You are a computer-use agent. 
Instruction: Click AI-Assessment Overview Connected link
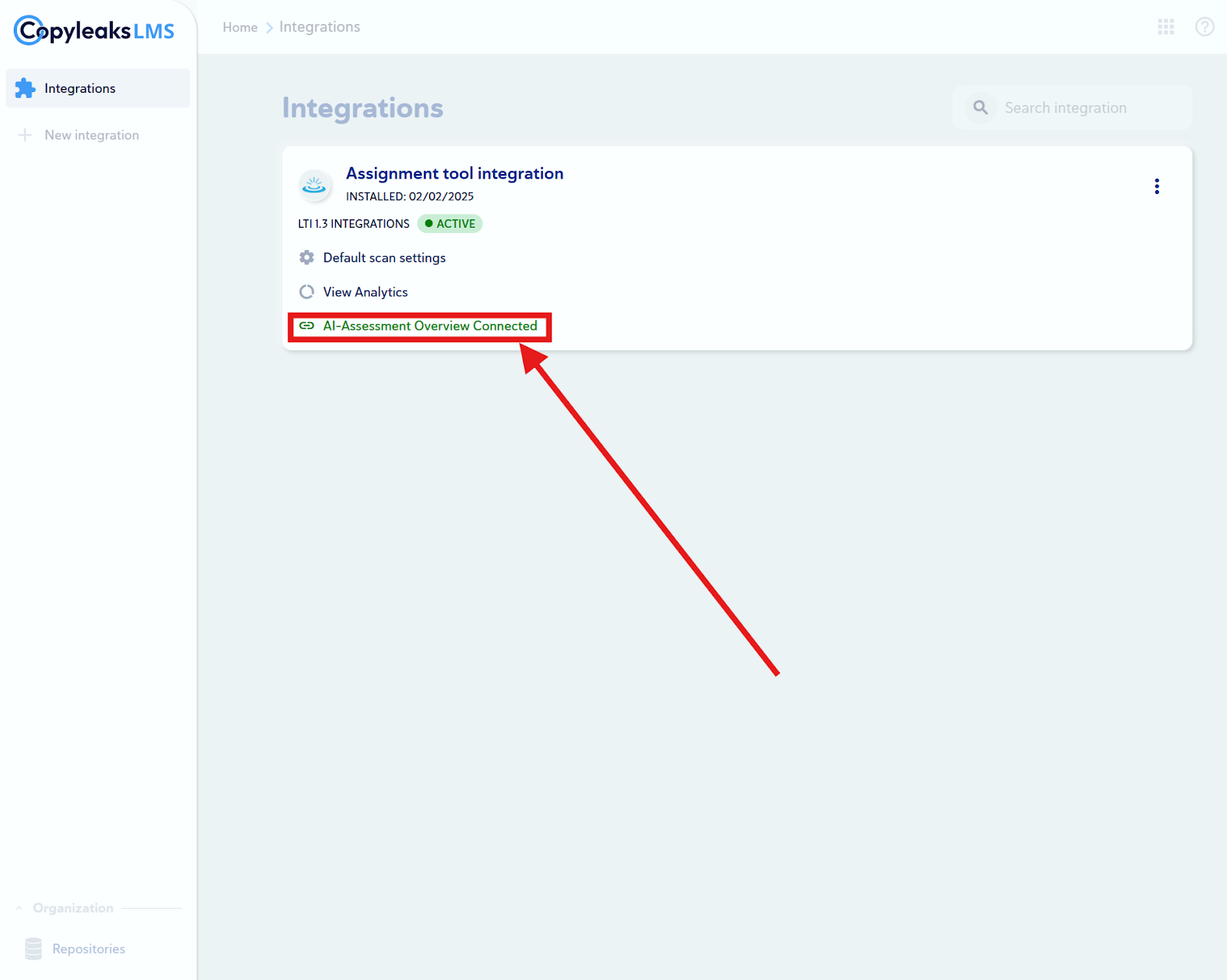point(430,326)
